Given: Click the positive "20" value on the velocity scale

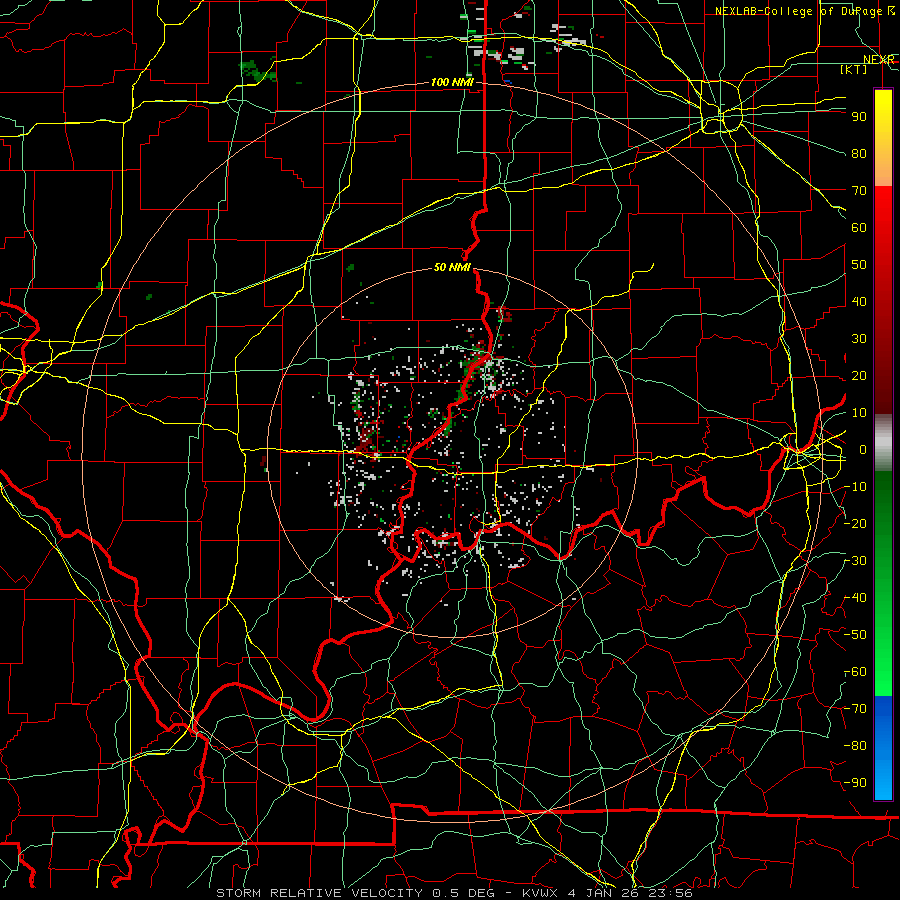Looking at the screenshot, I should click(x=859, y=376).
